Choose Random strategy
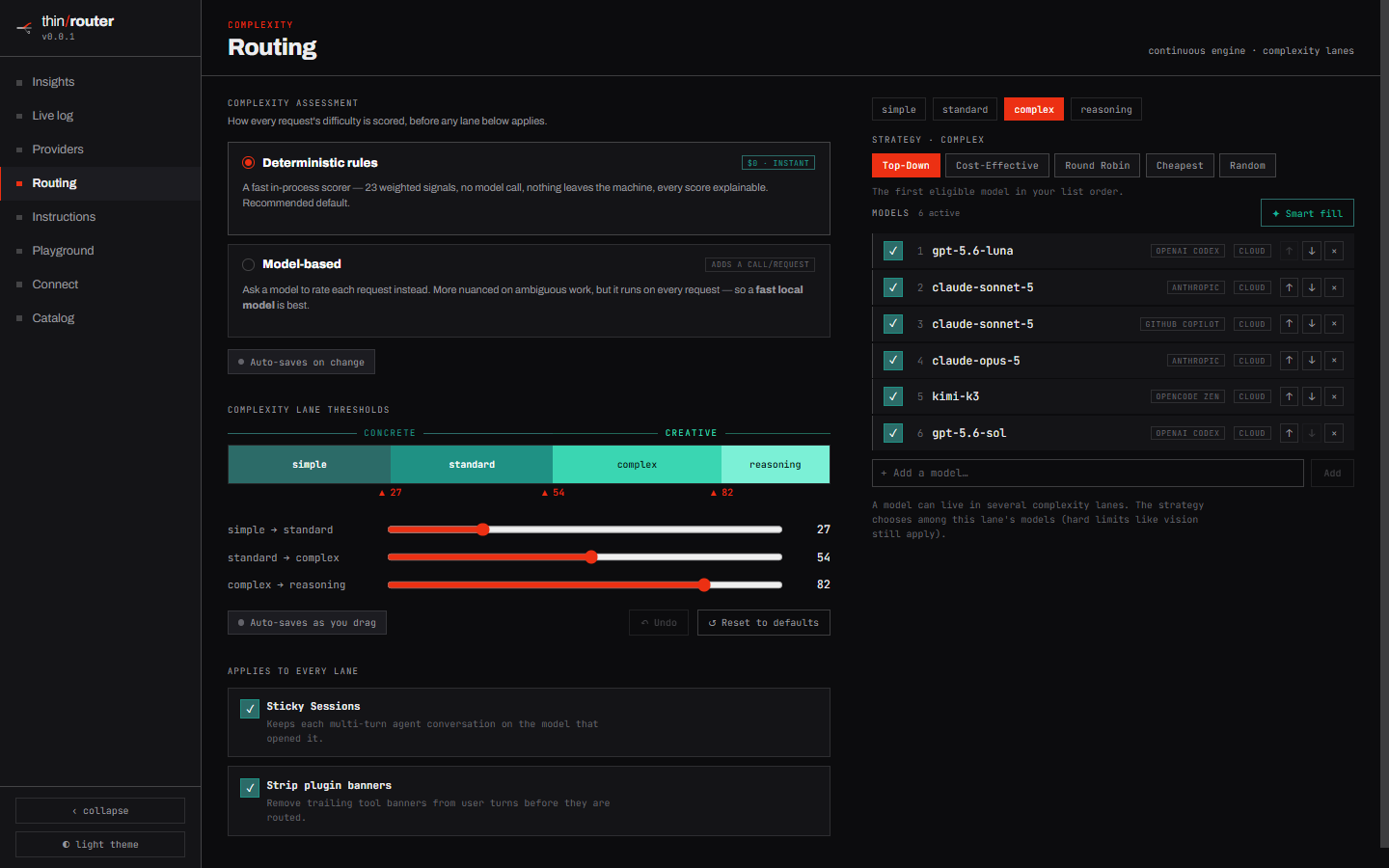The image size is (1389, 868). coord(1247,166)
